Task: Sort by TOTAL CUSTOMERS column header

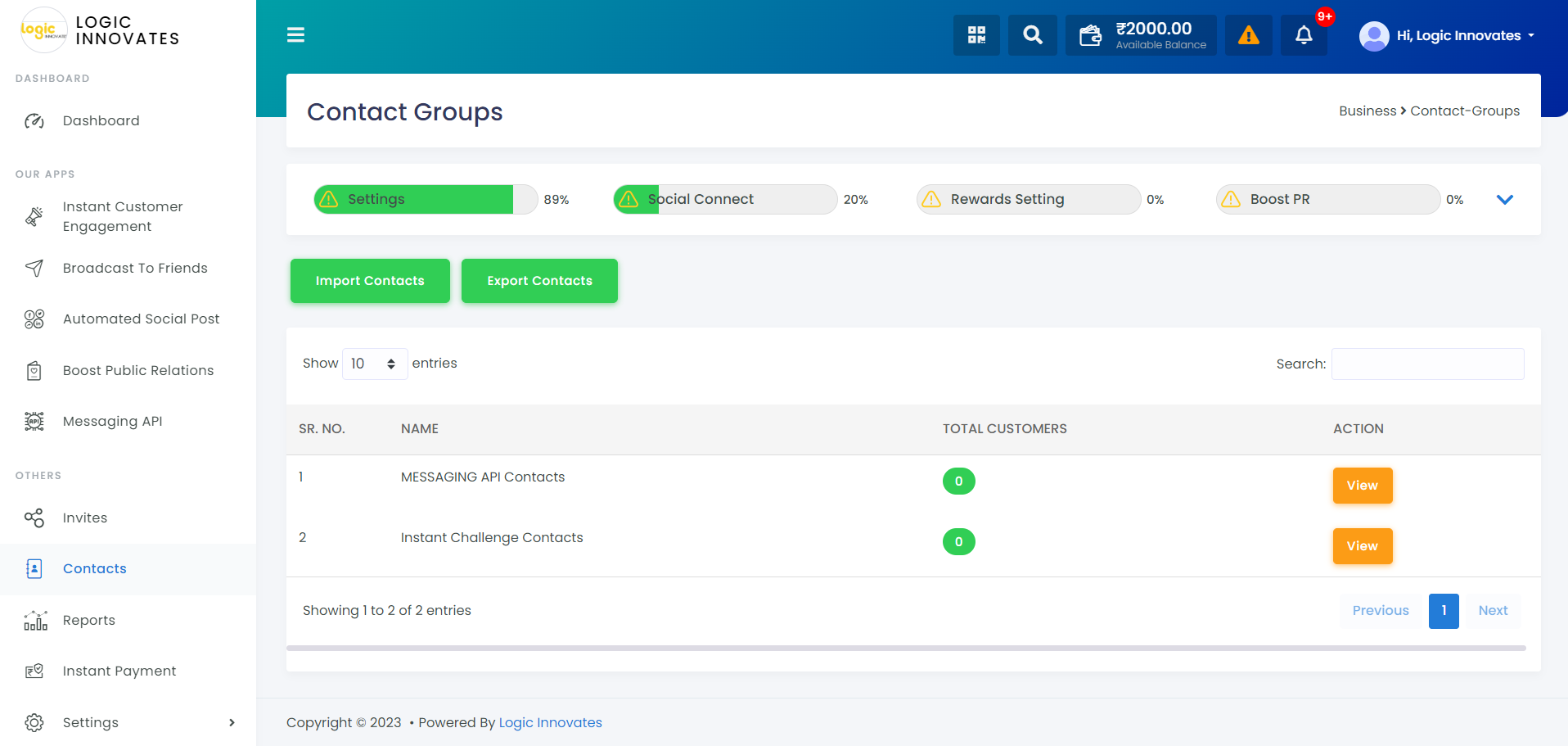Action: click(x=1005, y=429)
